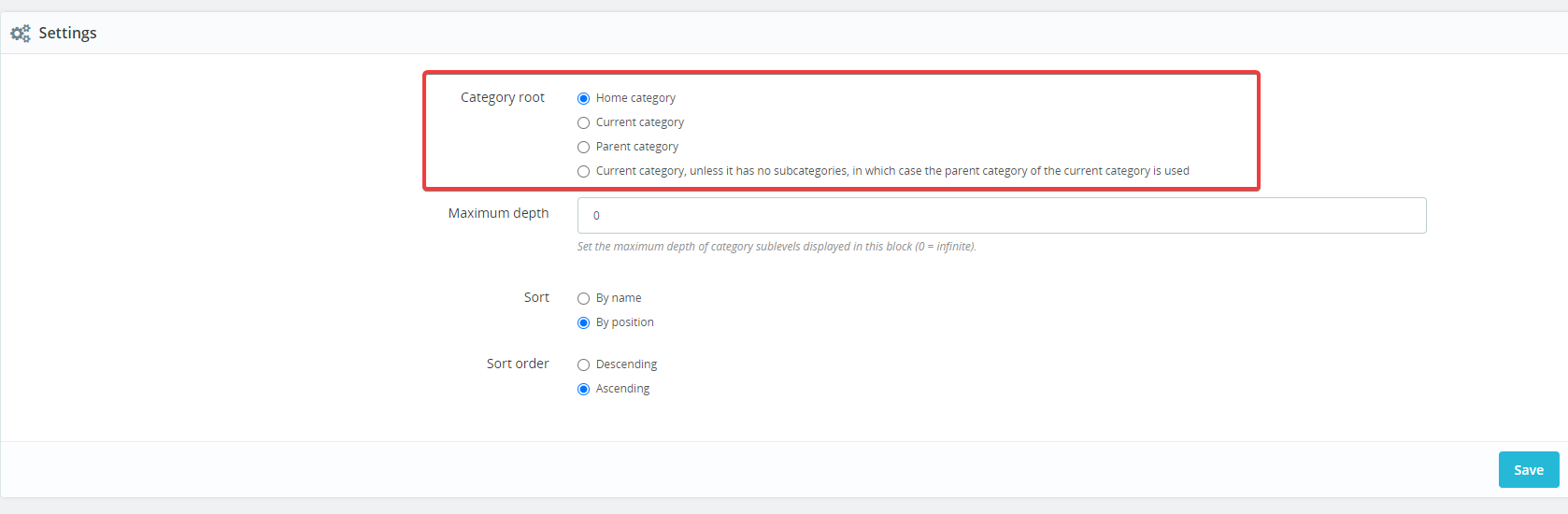Click the Sort field label
The height and width of the screenshot is (514, 1568).
tap(536, 297)
